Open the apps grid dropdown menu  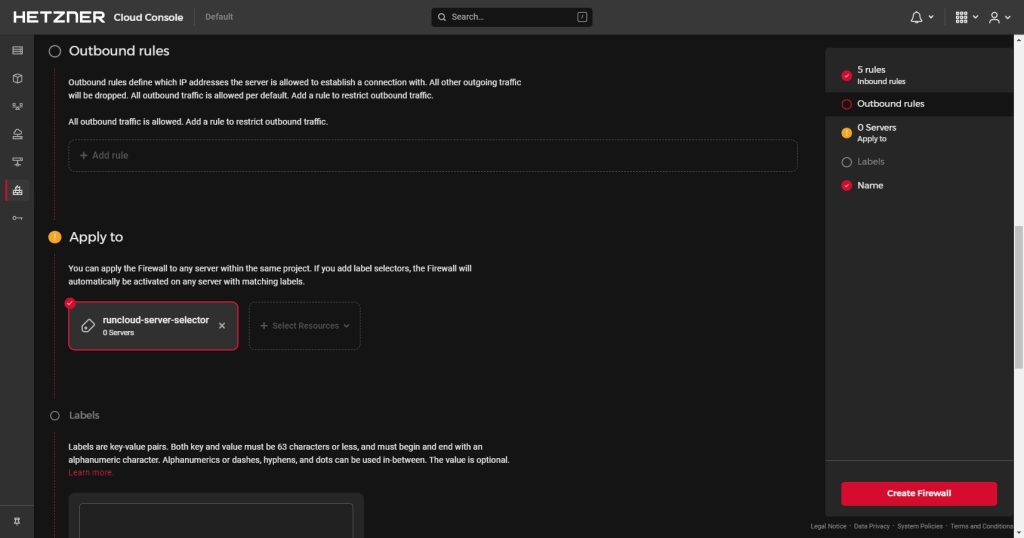[x=966, y=17]
